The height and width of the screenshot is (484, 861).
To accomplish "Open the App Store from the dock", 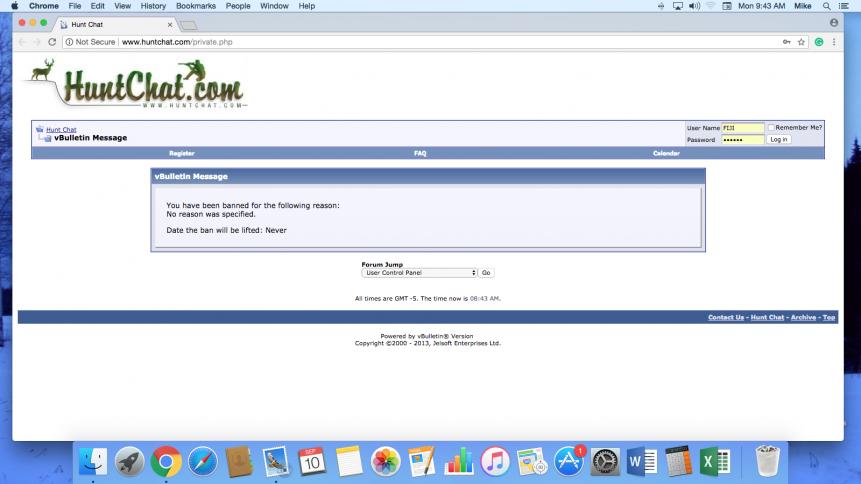I will (568, 461).
